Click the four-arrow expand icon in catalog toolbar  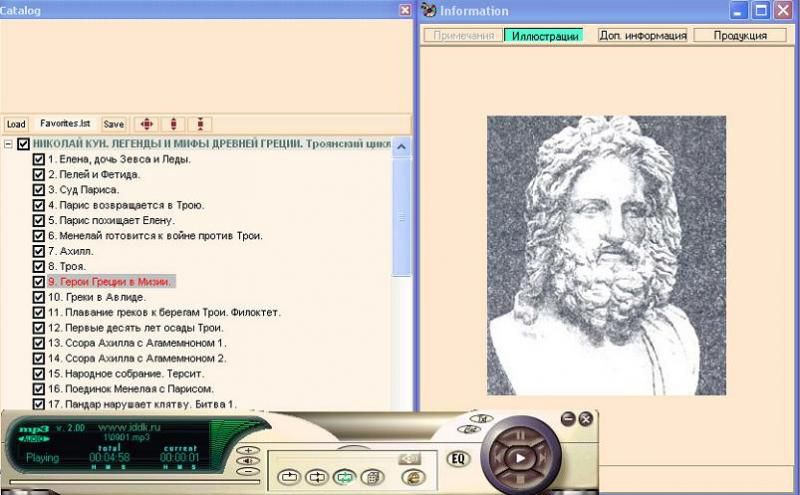coord(146,124)
